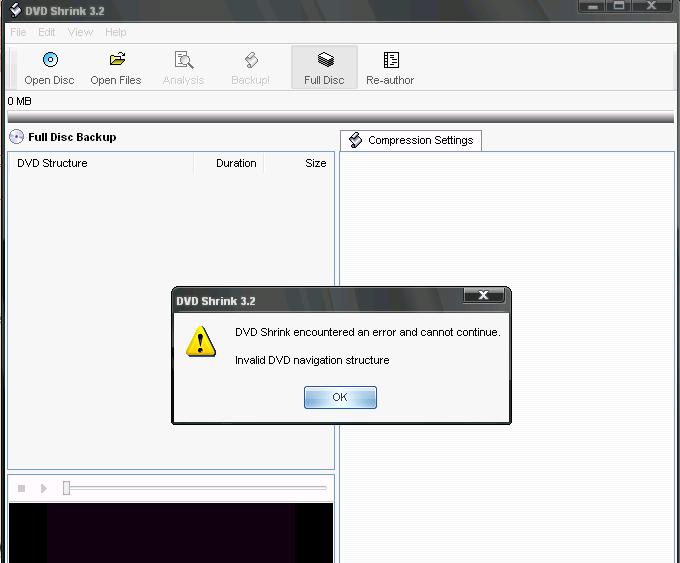Click the stop button in preview player

pos(21,488)
